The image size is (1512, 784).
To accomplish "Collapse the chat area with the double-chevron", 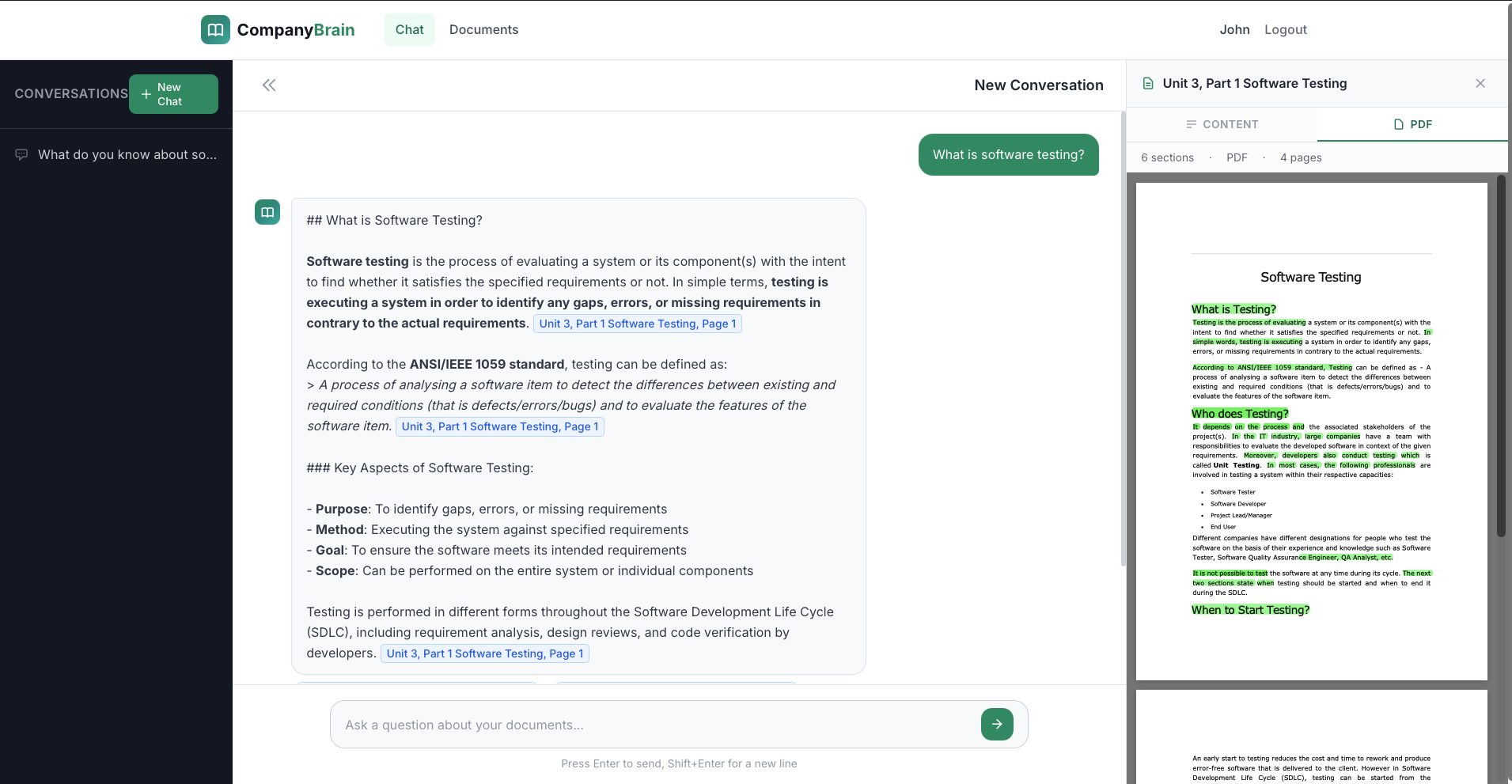I will point(269,85).
